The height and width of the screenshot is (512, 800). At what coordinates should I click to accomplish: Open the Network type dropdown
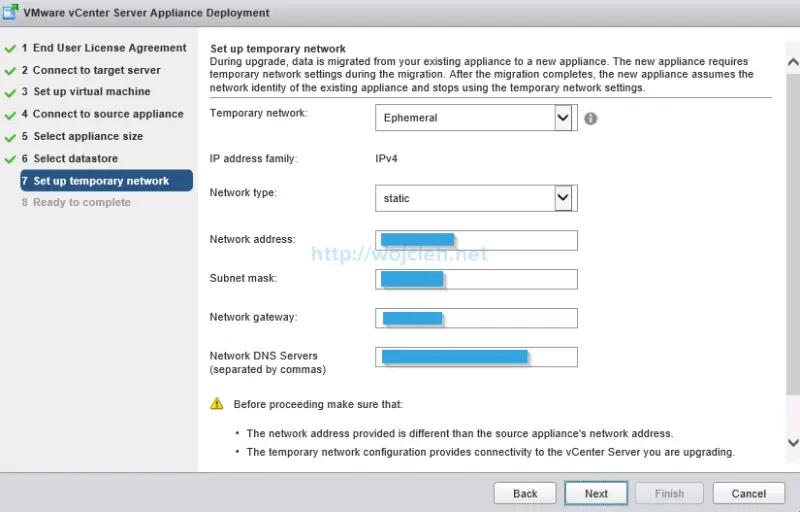(x=563, y=198)
